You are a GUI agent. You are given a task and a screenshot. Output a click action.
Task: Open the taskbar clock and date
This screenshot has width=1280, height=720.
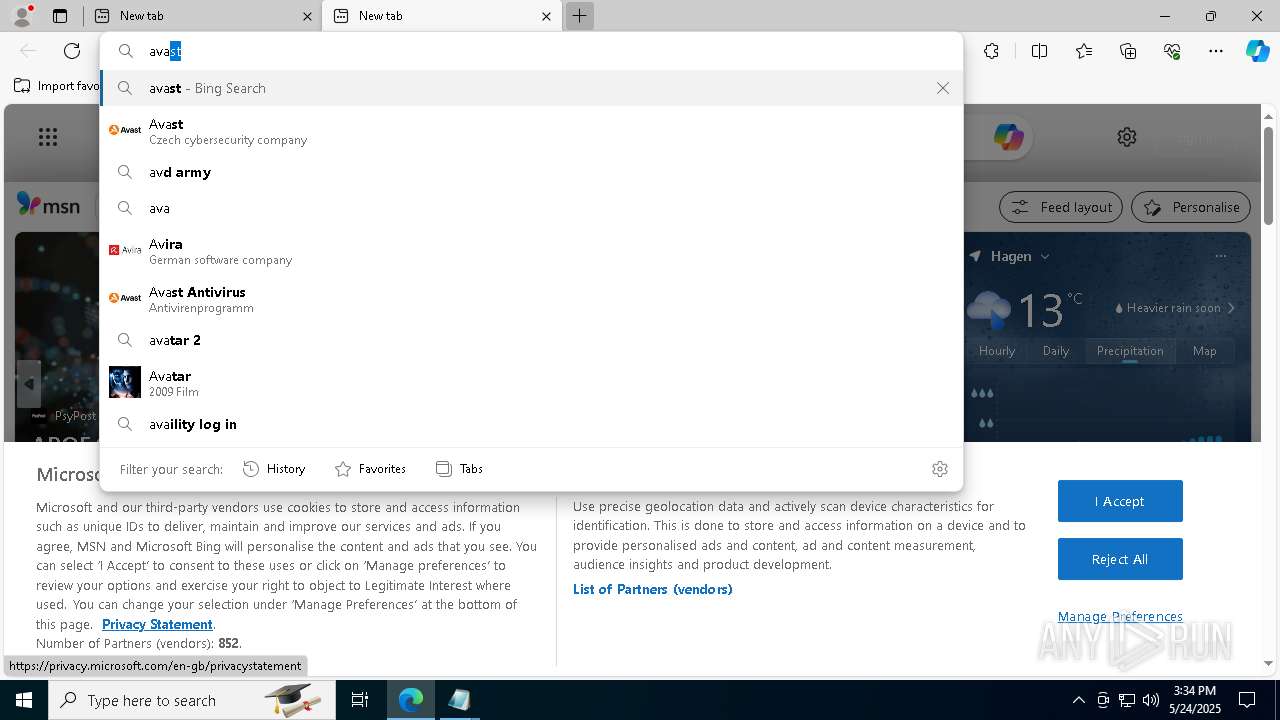pos(1194,700)
